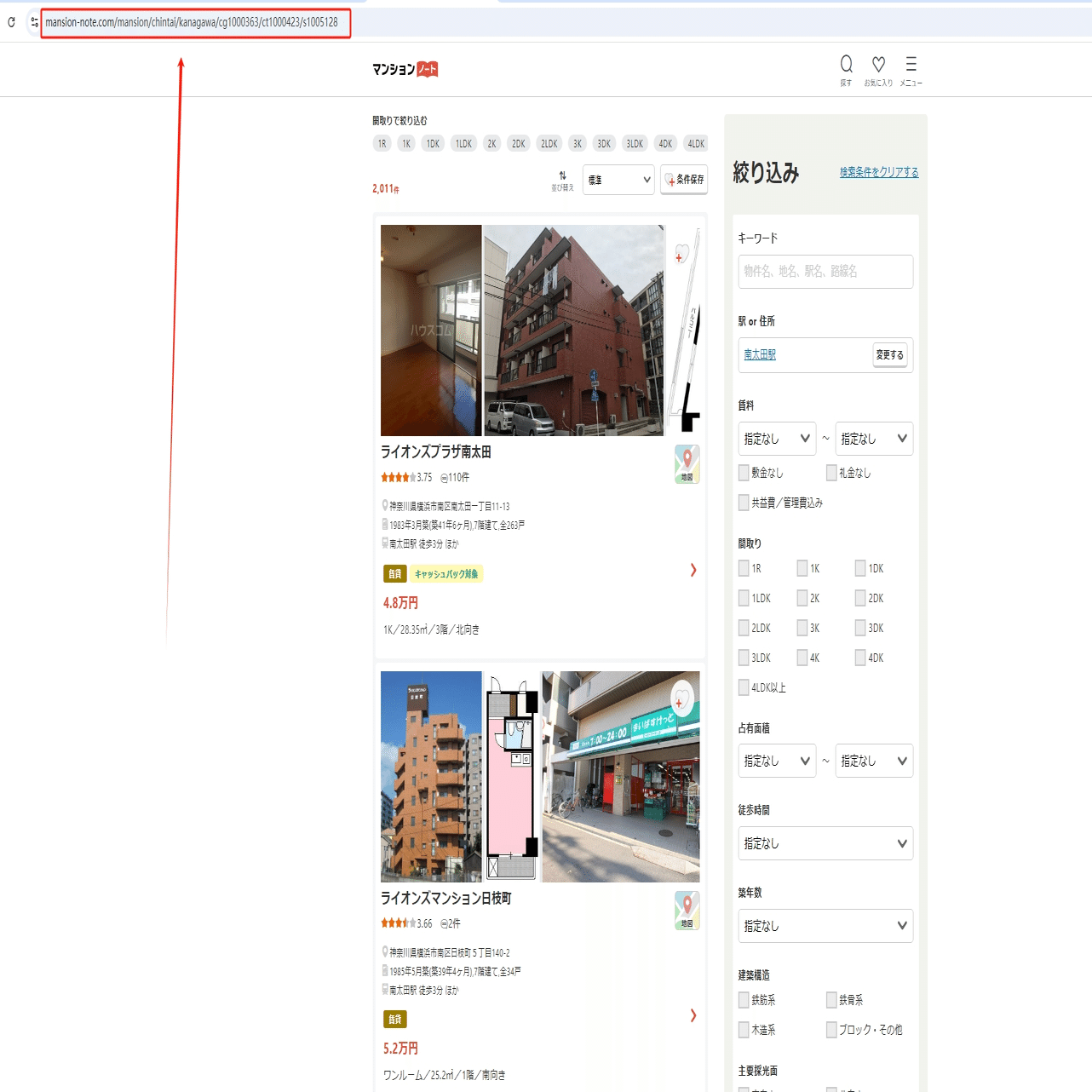This screenshot has width=1092, height=1092.
Task: Open the ライオンズマンション日枝町 listing title
Action: (446, 899)
